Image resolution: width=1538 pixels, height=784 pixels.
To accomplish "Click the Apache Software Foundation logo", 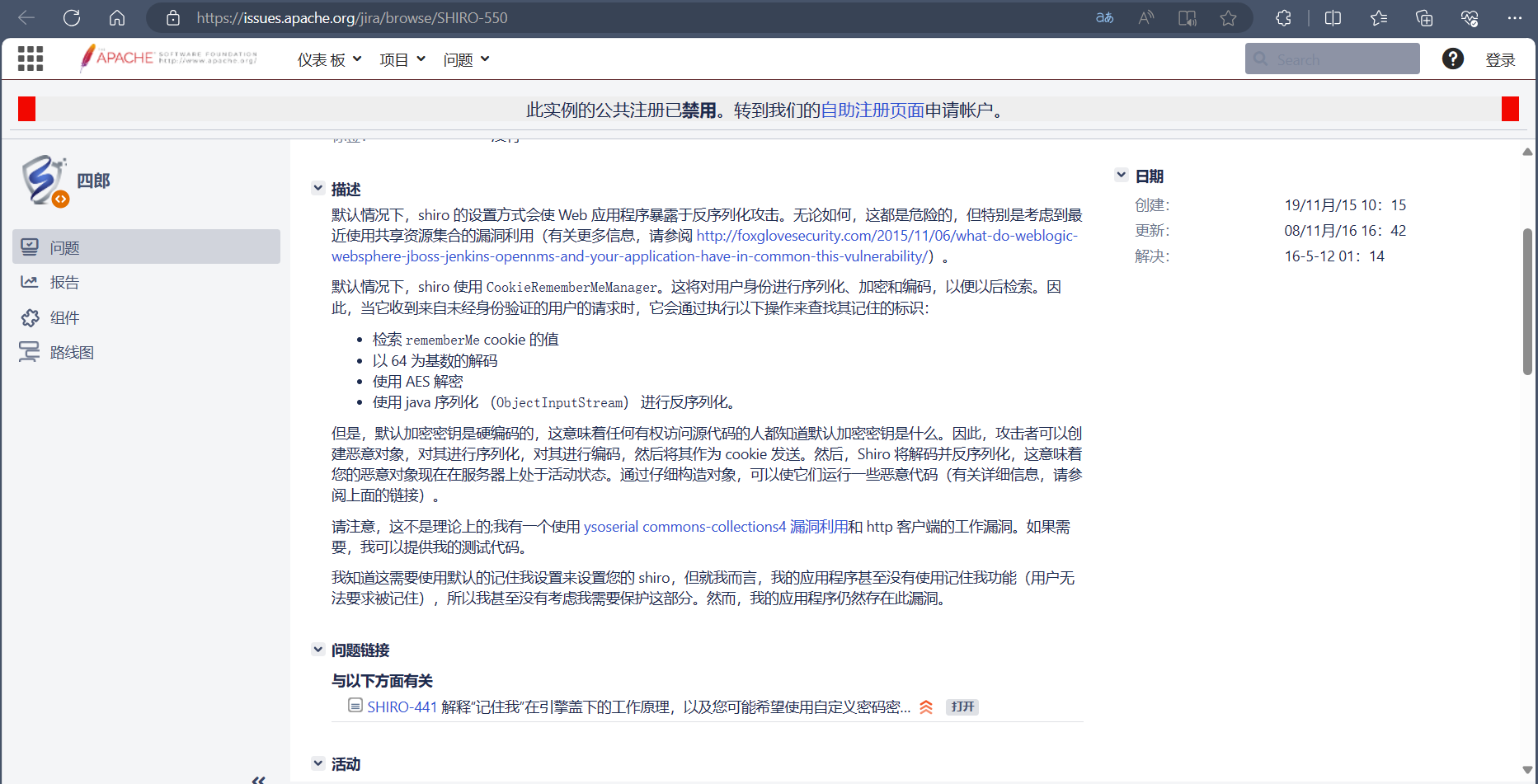I will pos(168,58).
